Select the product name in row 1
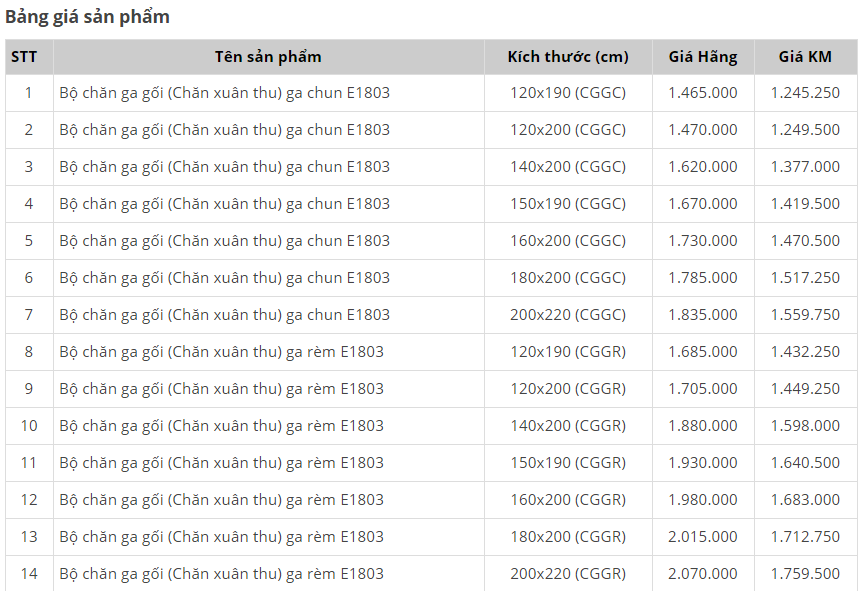 click(x=225, y=93)
